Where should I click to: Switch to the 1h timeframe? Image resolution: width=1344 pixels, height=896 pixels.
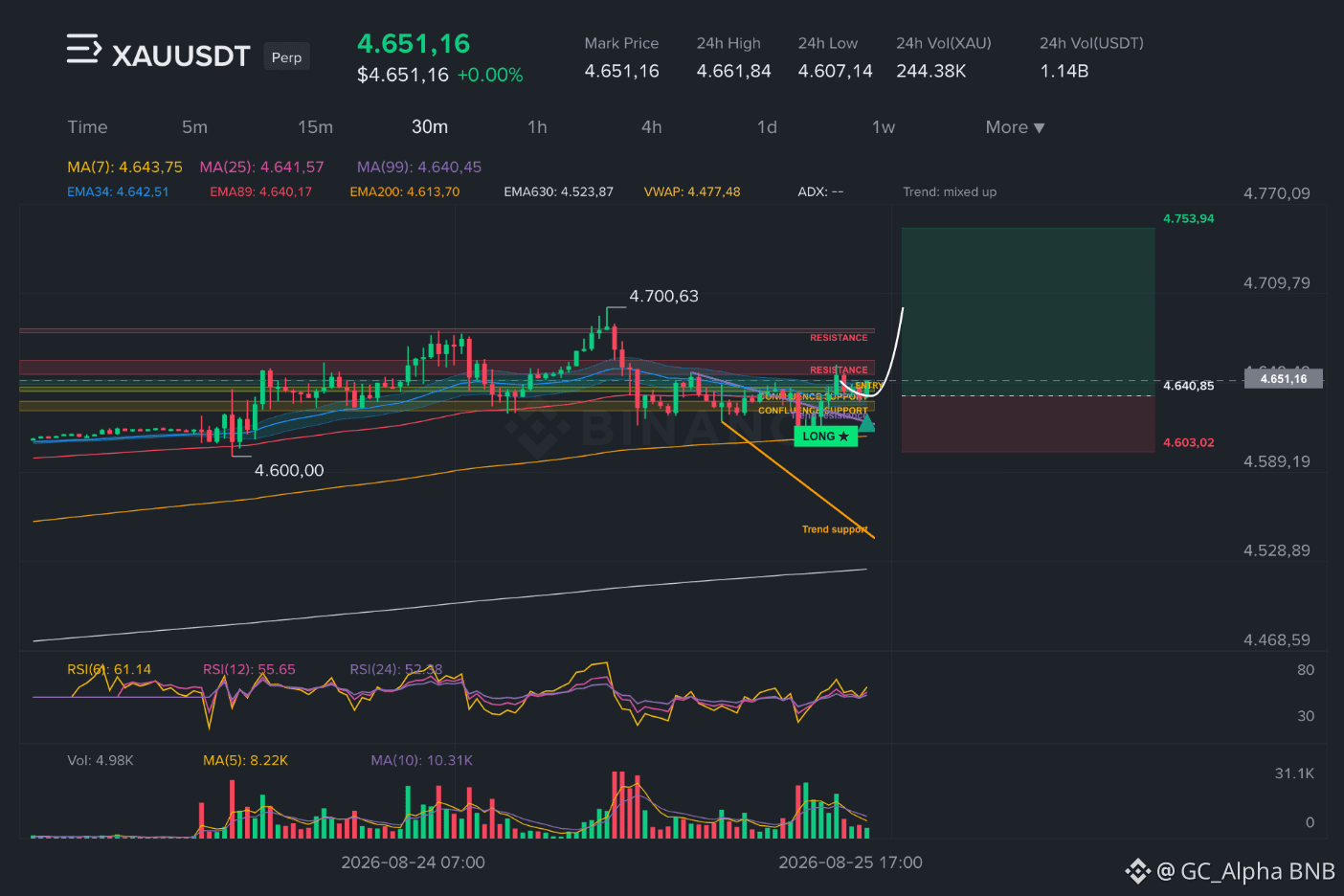pos(537,127)
